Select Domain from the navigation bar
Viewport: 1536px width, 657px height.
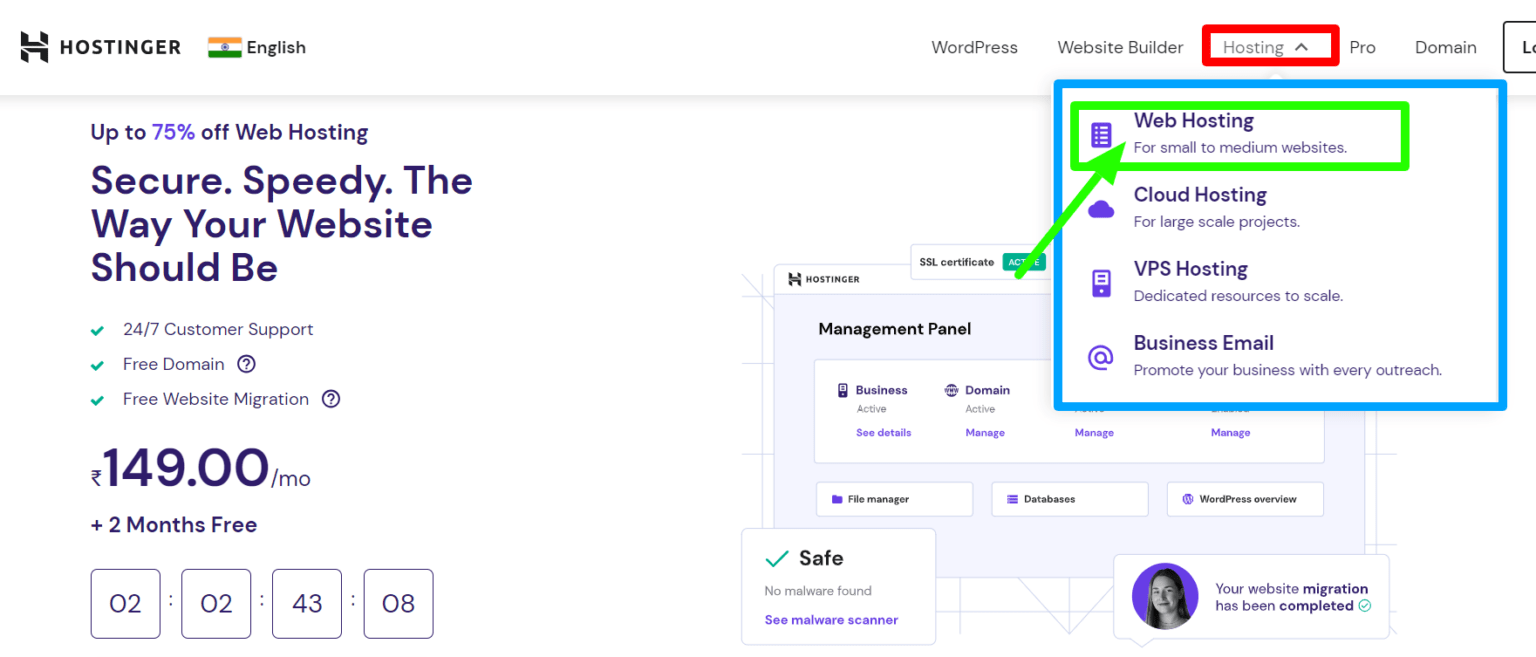[1445, 47]
